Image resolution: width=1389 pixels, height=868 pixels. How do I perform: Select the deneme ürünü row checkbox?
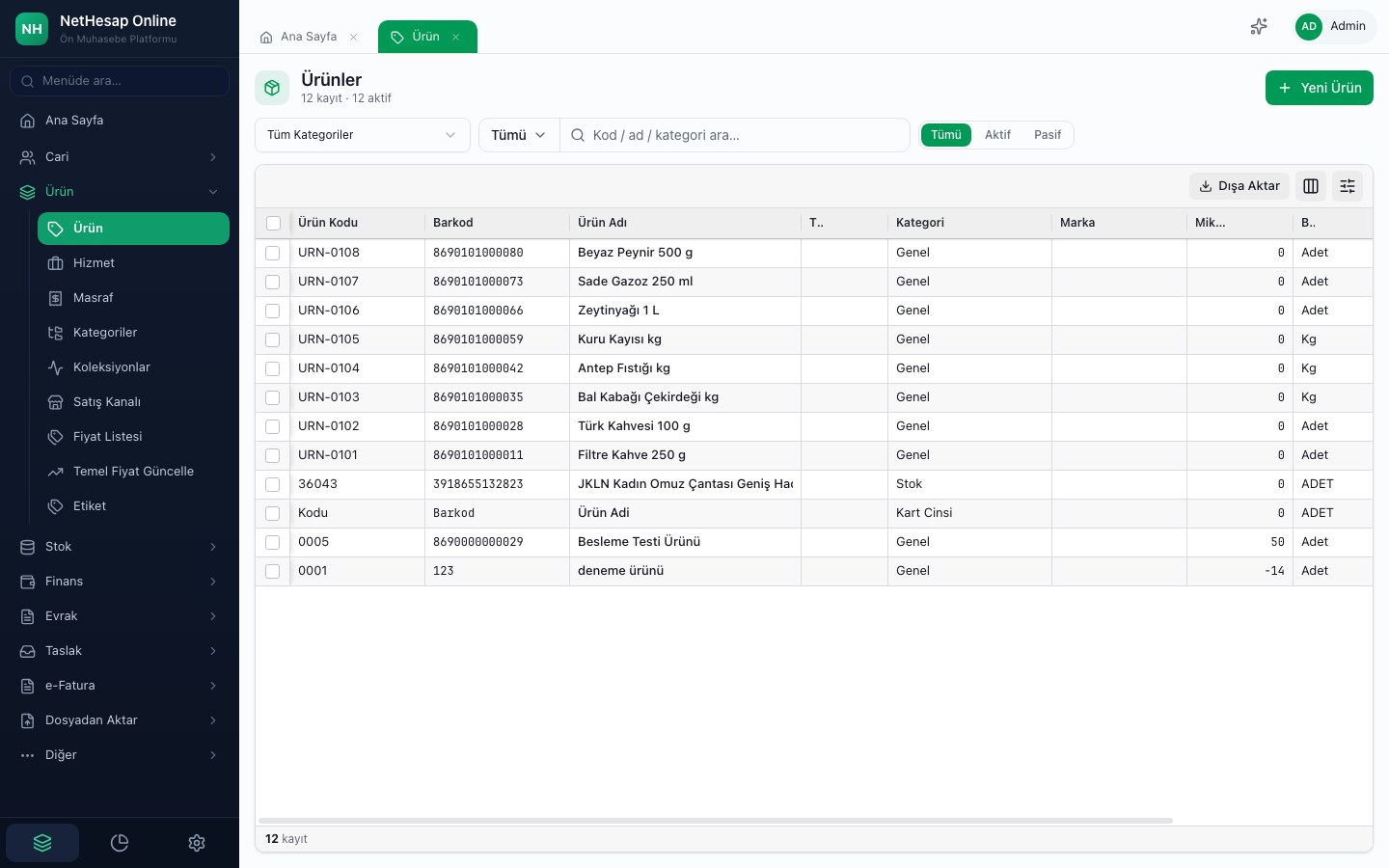[x=273, y=571]
